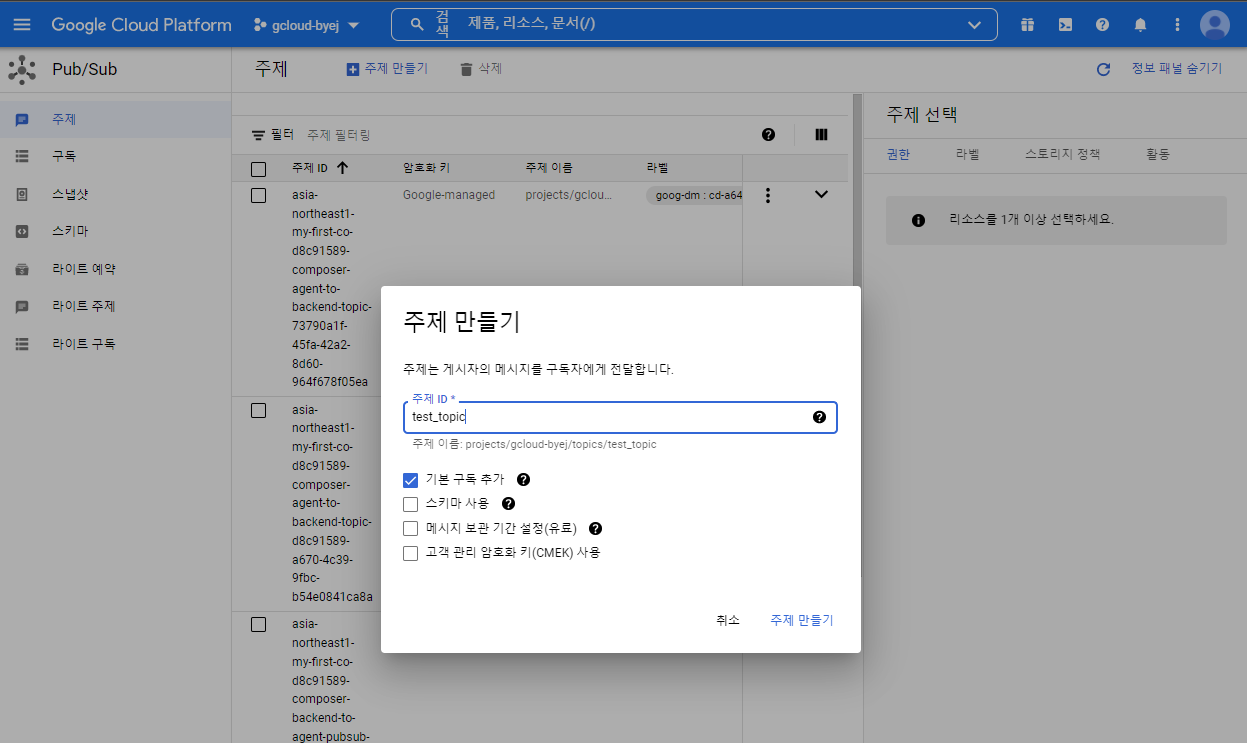Uncheck the 기본 구독 추가 checkbox
This screenshot has height=743, width=1247.
click(x=410, y=480)
